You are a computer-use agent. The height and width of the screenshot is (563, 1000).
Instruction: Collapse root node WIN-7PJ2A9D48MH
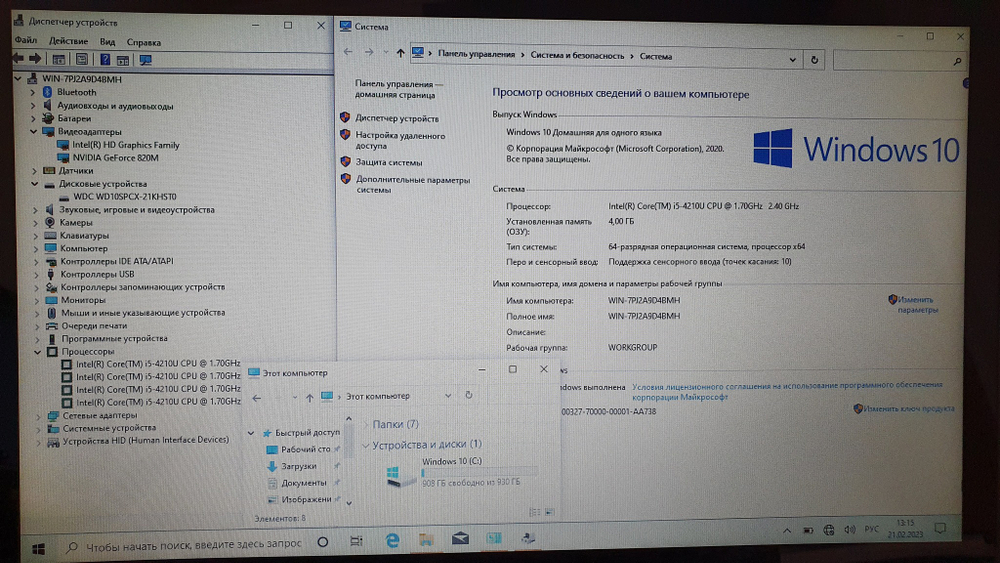[18, 79]
